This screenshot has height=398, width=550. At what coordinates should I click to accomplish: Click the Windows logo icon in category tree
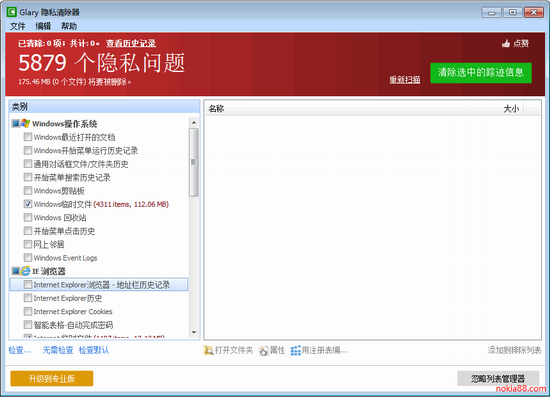point(25,123)
